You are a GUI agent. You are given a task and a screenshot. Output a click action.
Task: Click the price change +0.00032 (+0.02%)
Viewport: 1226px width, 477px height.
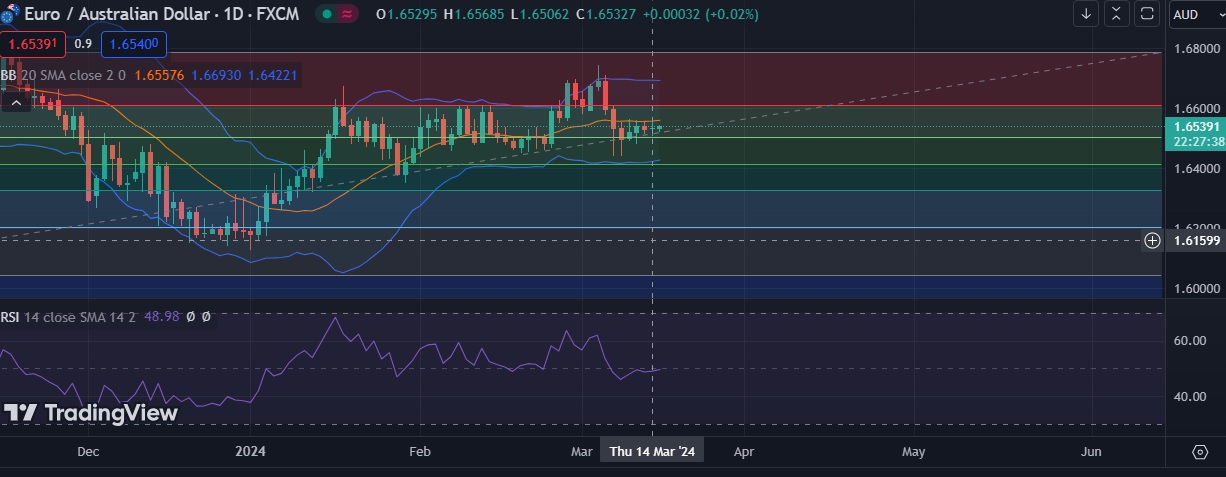click(x=700, y=15)
